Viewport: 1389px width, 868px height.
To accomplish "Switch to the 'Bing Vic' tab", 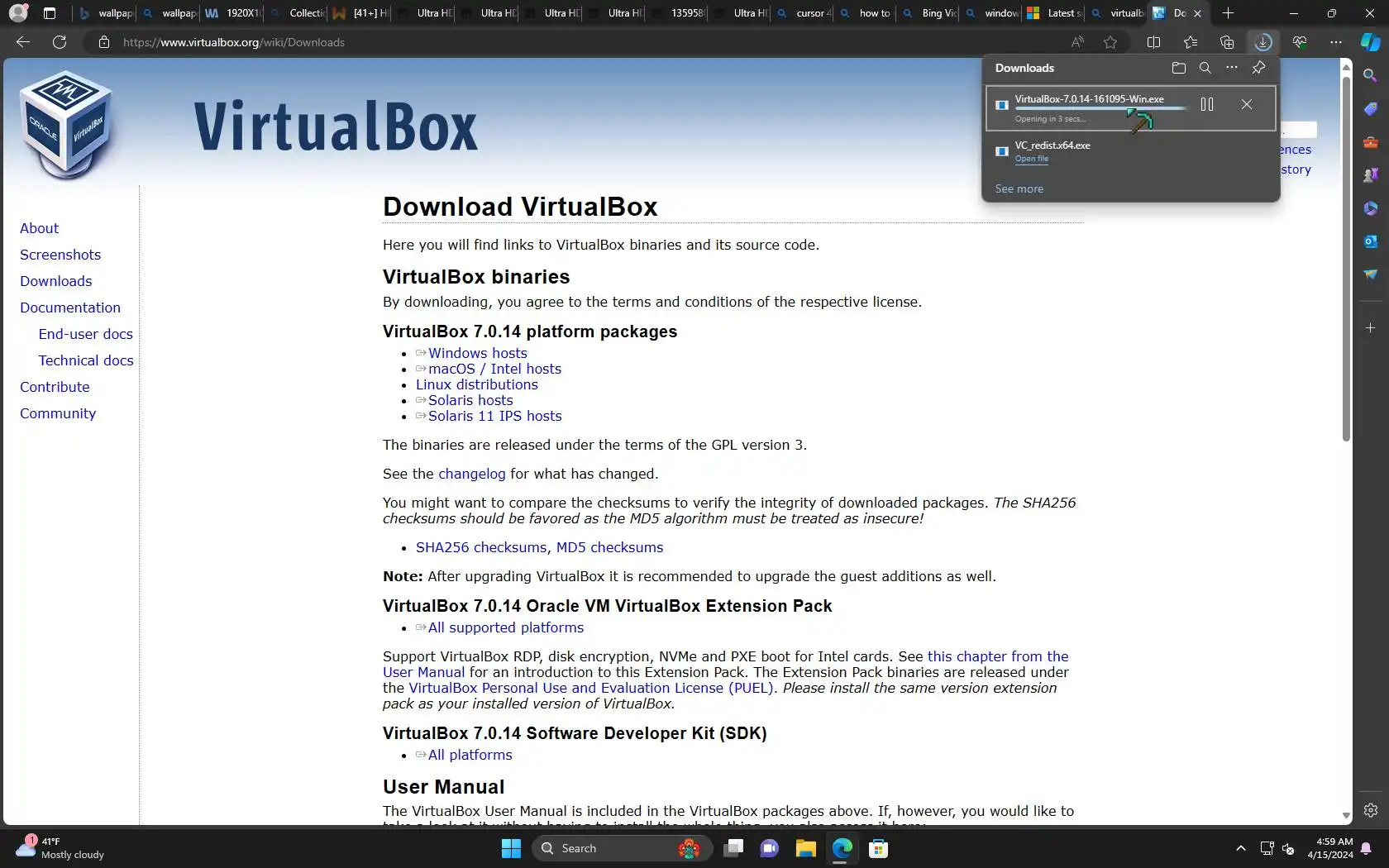I will (929, 13).
